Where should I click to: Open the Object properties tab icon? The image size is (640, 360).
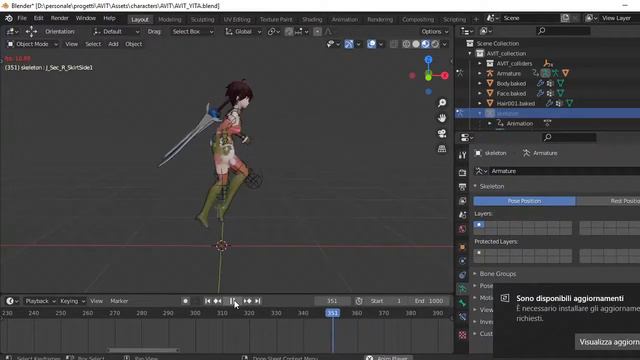tap(462, 247)
